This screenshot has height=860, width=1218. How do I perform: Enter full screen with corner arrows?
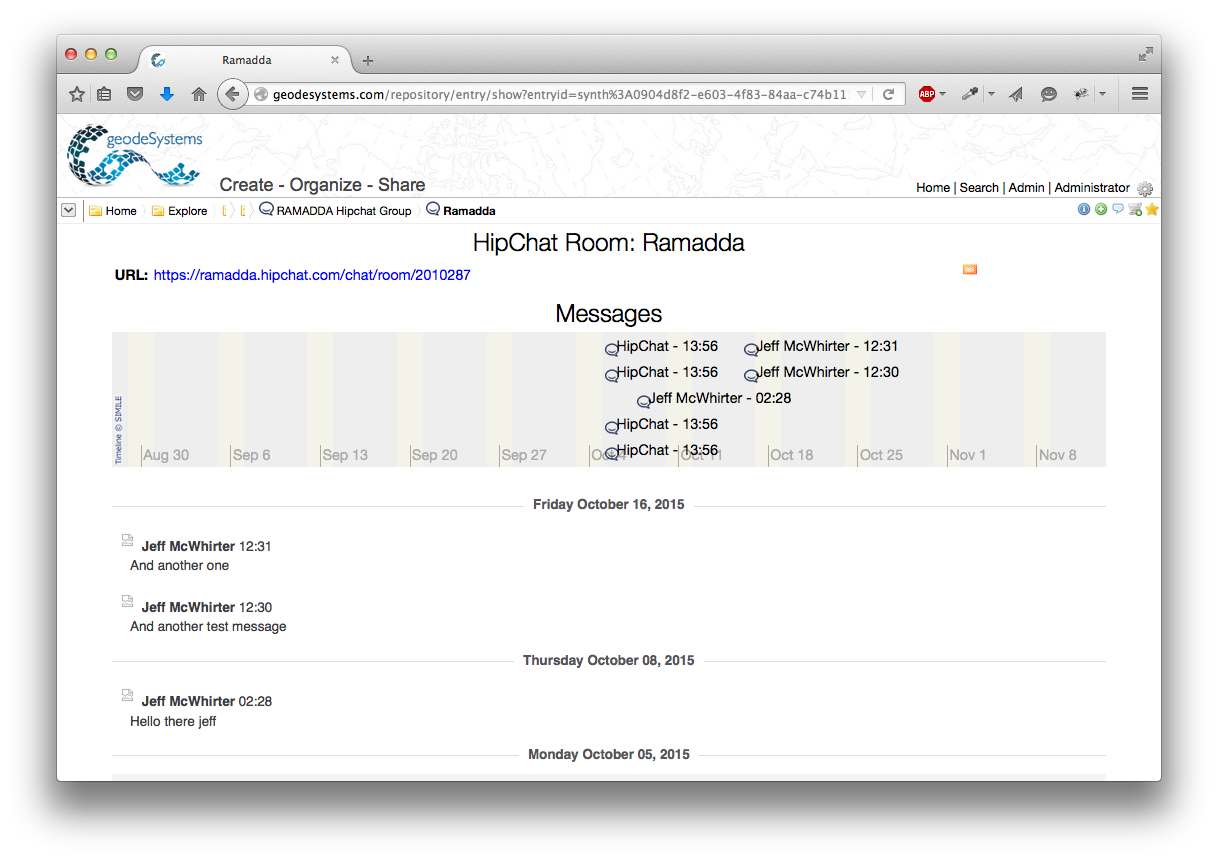pyautogui.click(x=1146, y=54)
